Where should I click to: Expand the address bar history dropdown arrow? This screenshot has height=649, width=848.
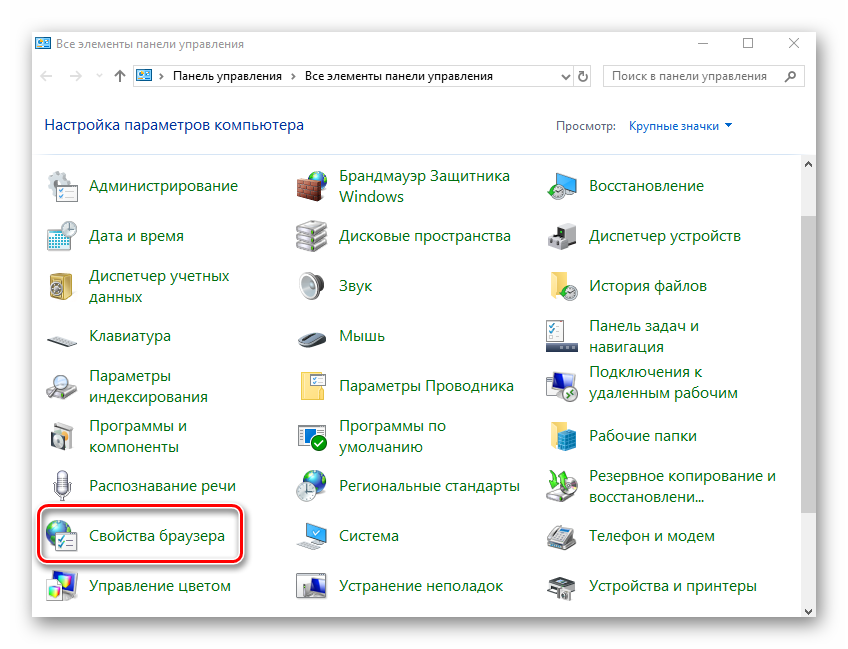coord(564,76)
